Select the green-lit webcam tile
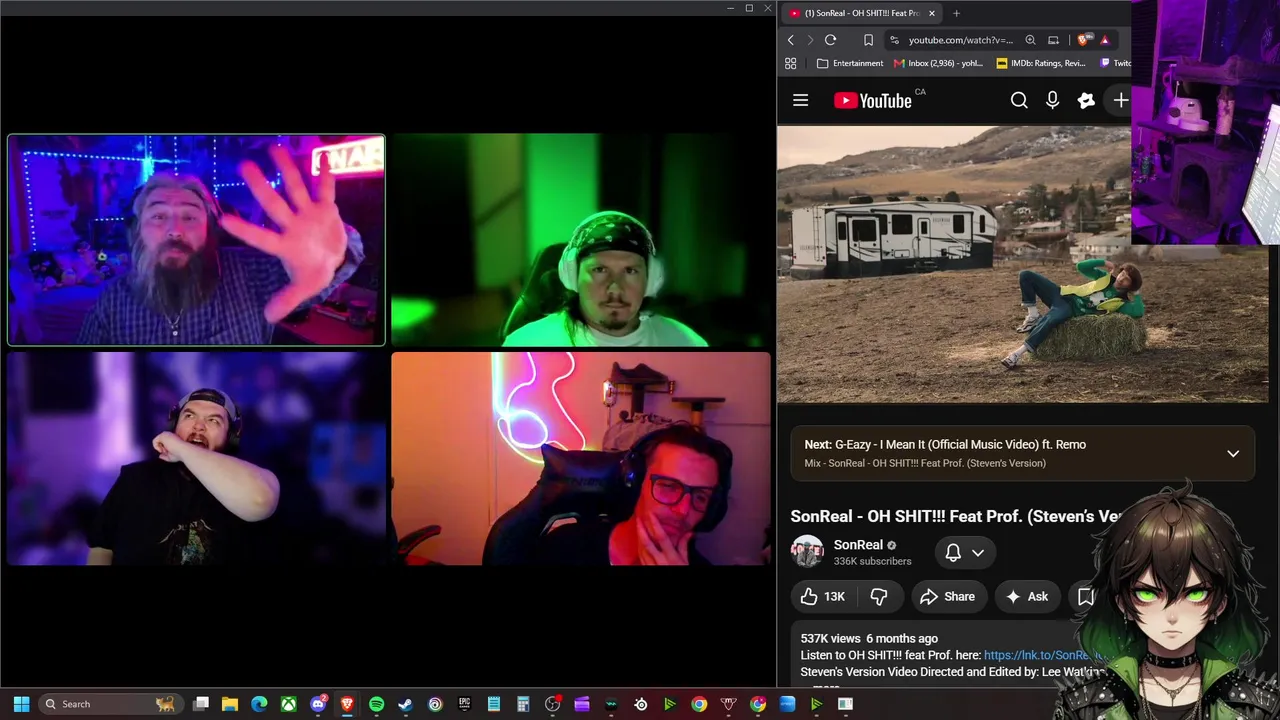 coord(581,240)
